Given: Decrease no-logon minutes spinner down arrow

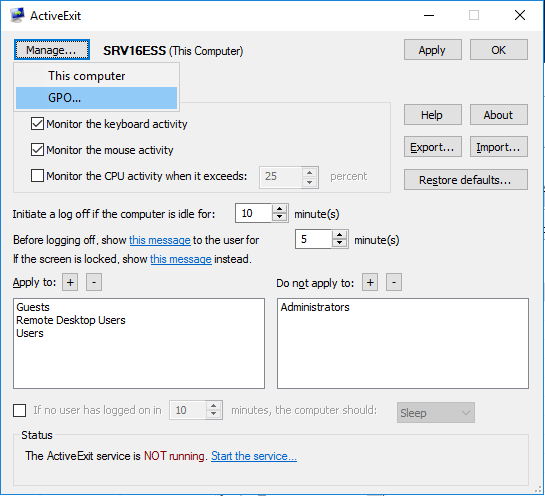Looking at the screenshot, I should pos(213,415).
